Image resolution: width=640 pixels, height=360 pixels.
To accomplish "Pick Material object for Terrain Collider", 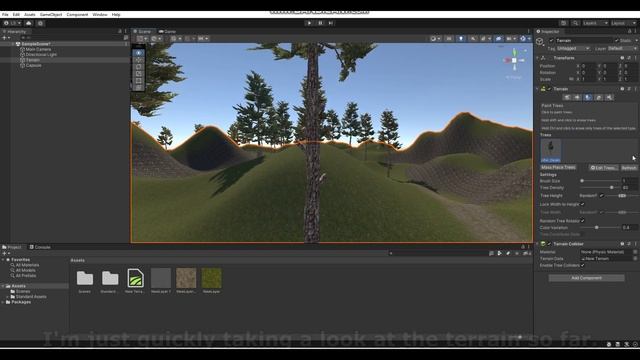I will click(x=635, y=252).
